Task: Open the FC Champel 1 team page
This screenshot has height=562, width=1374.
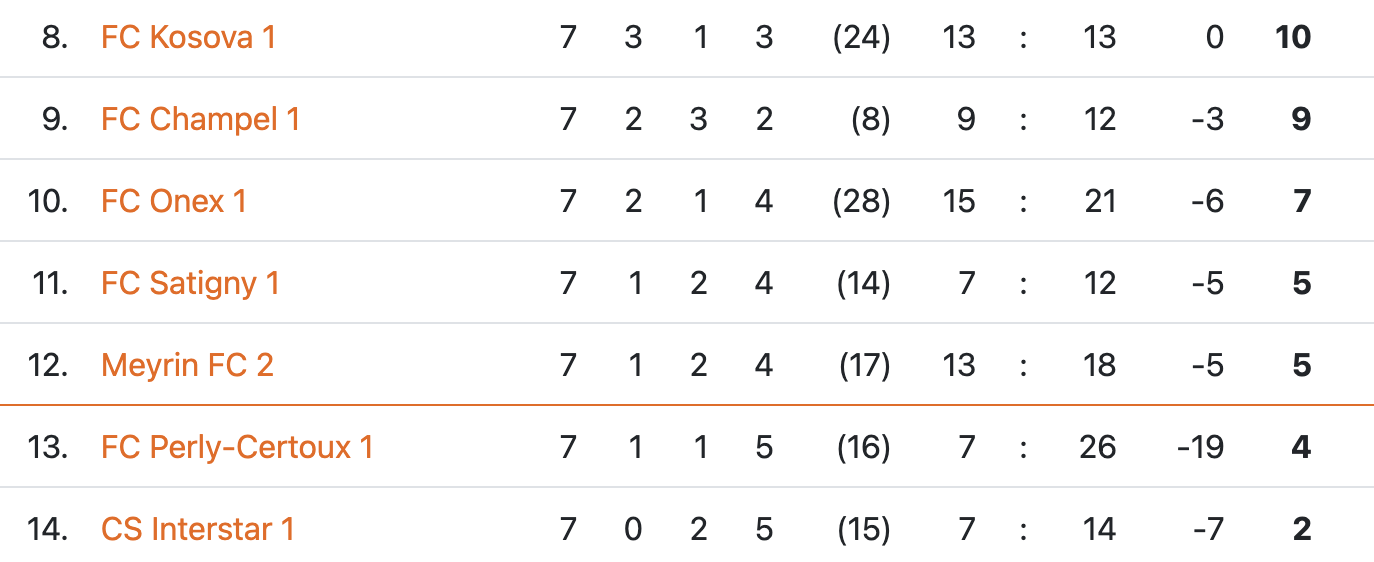Action: coord(200,119)
